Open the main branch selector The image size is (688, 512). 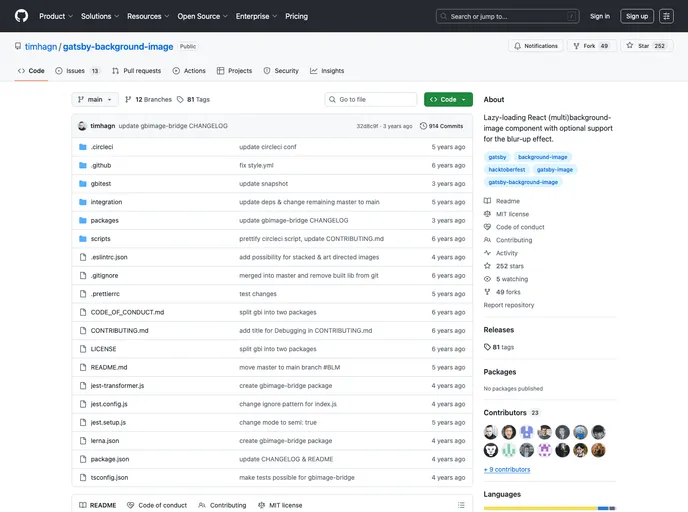95,100
